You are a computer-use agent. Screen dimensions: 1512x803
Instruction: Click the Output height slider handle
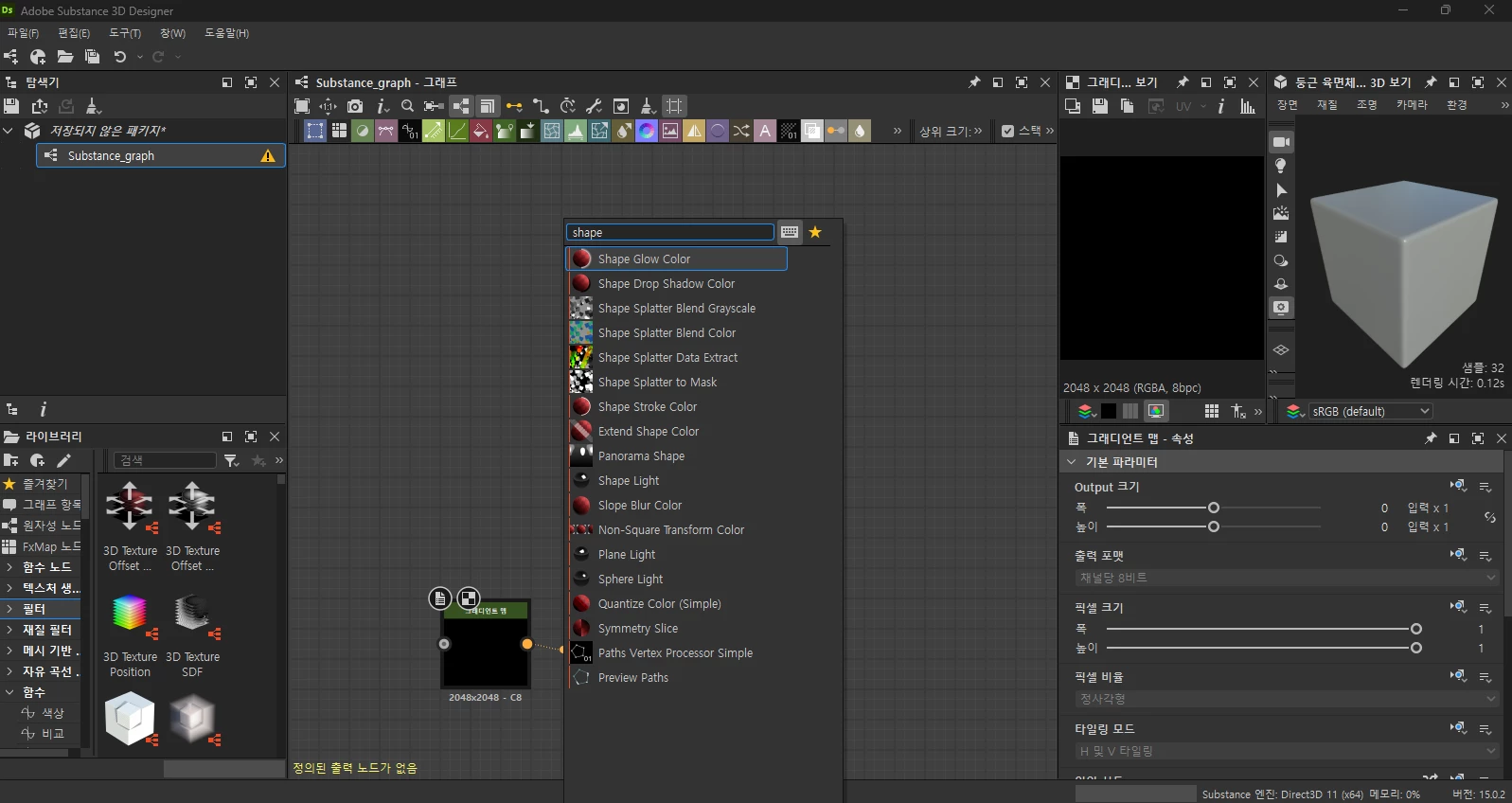click(x=1214, y=526)
